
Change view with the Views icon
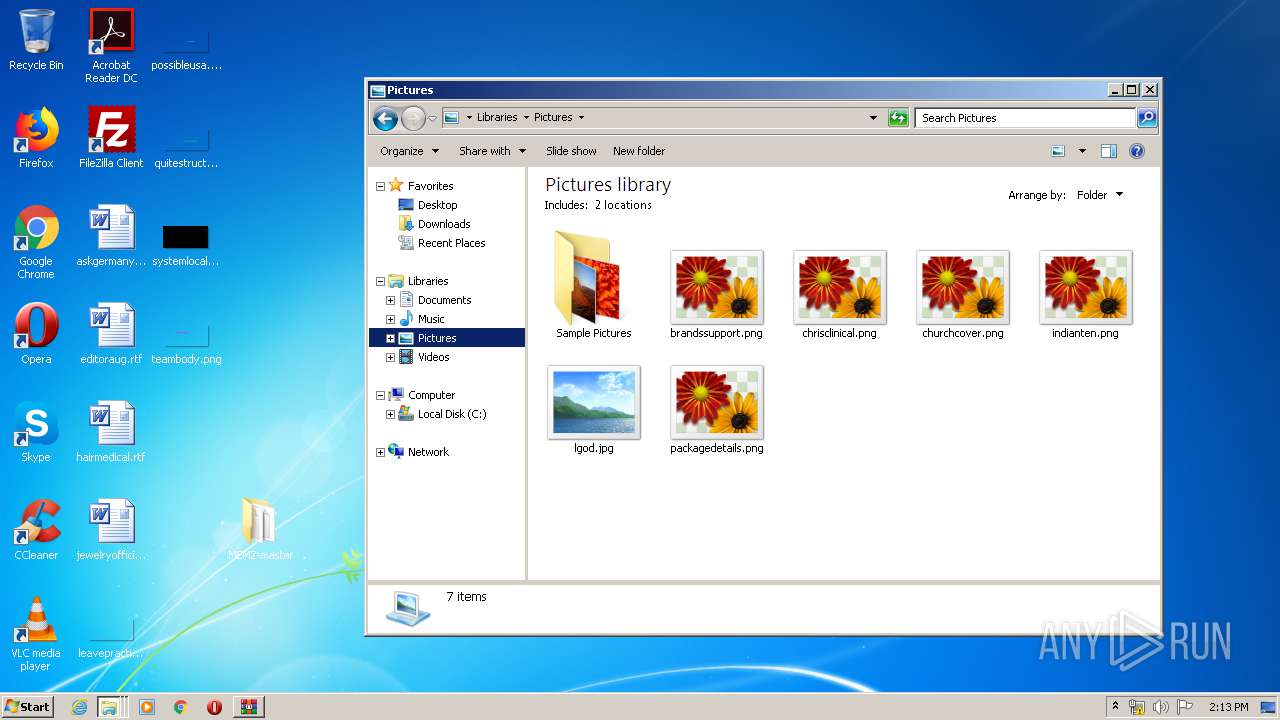click(x=1058, y=151)
